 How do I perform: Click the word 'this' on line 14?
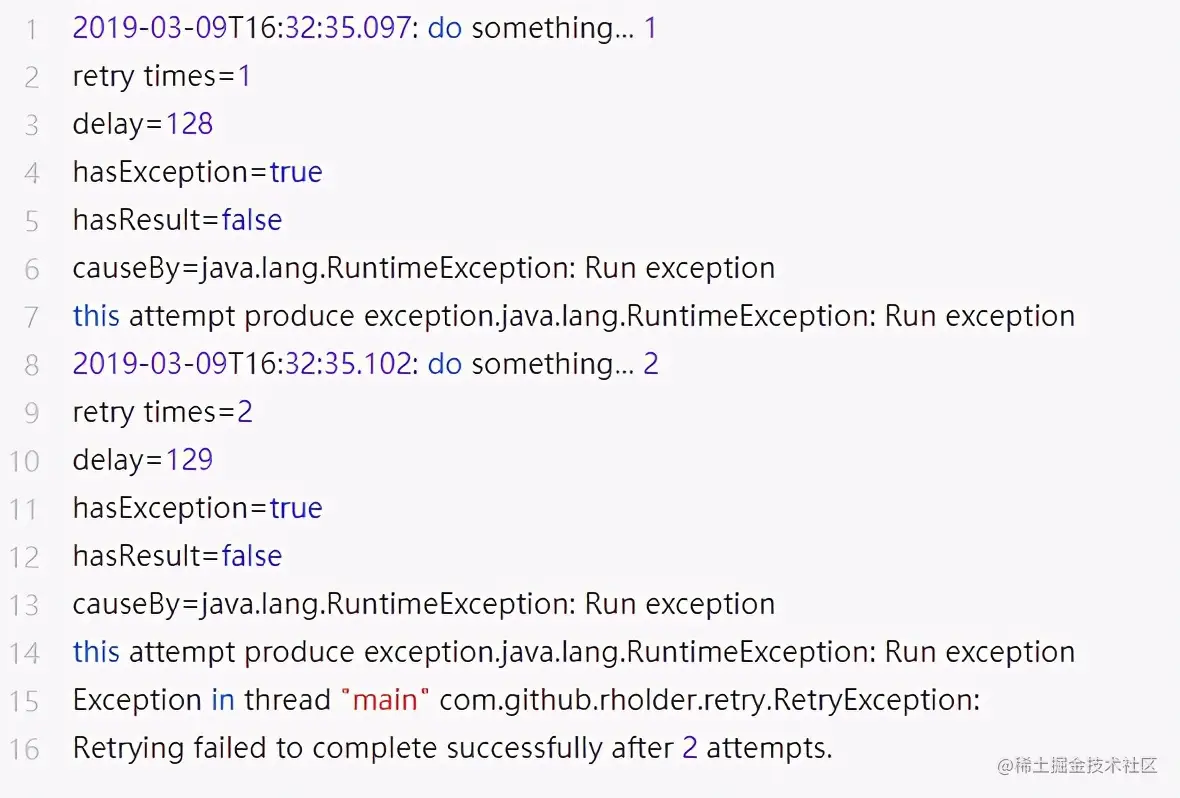(x=96, y=652)
